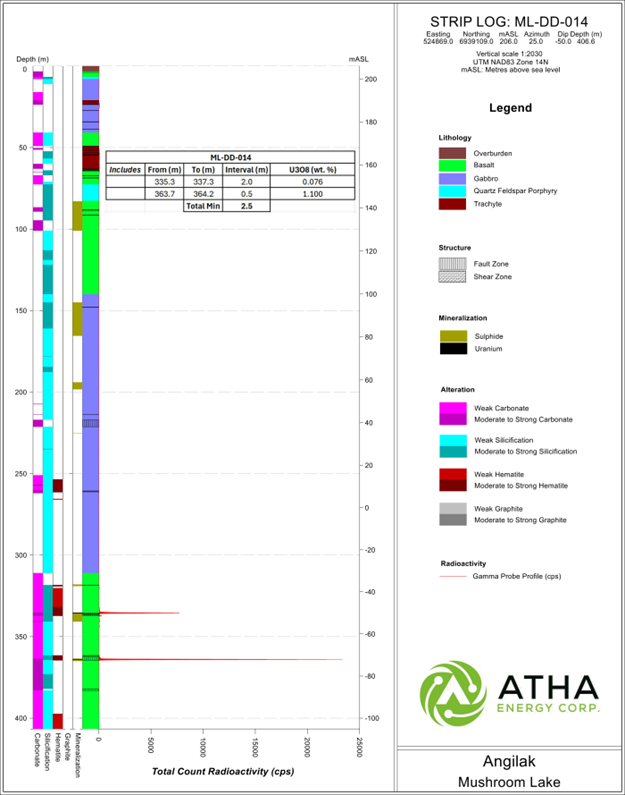Select the Sulphide olive legend swatch
This screenshot has height=795, width=625.
(452, 335)
